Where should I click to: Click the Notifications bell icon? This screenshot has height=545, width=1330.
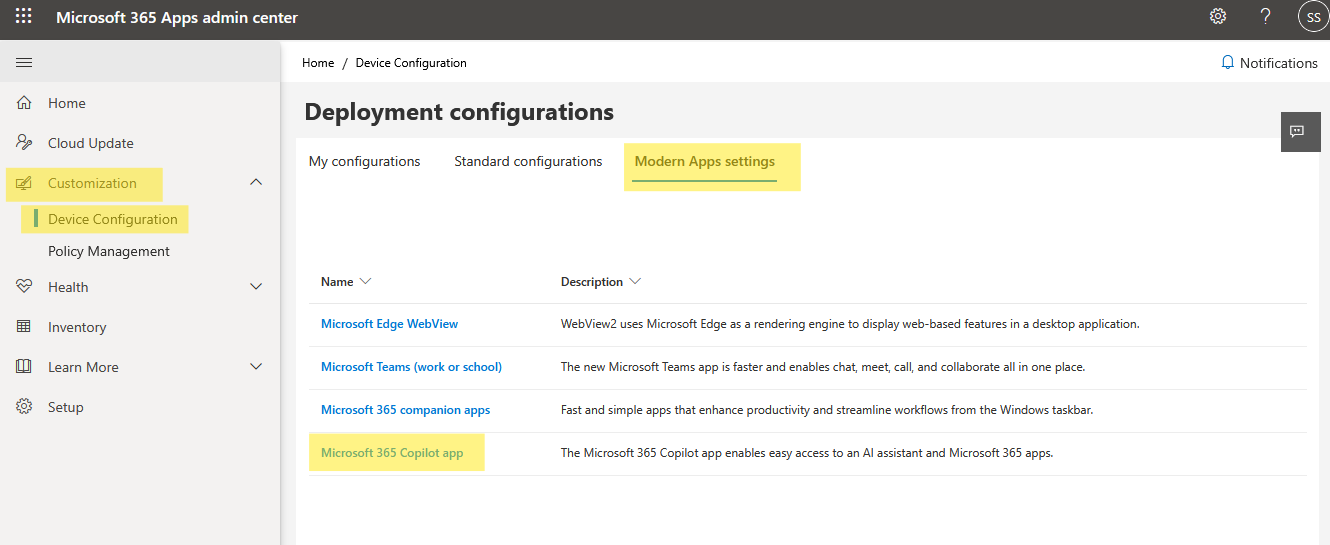pyautogui.click(x=1228, y=63)
